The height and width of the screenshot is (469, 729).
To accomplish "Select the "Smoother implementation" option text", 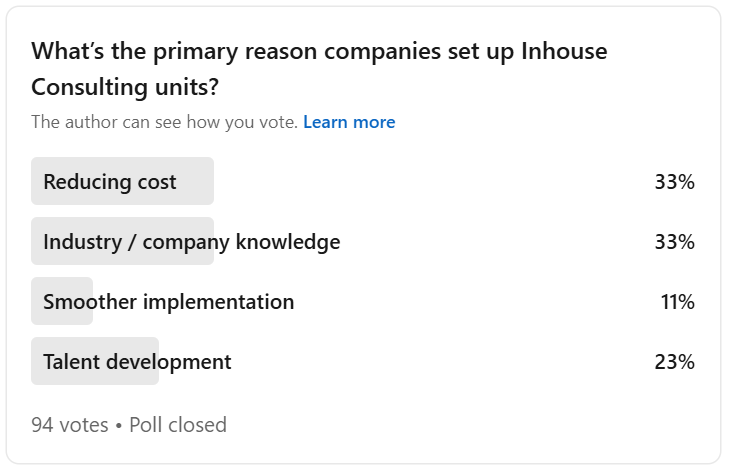I will pos(169,302).
